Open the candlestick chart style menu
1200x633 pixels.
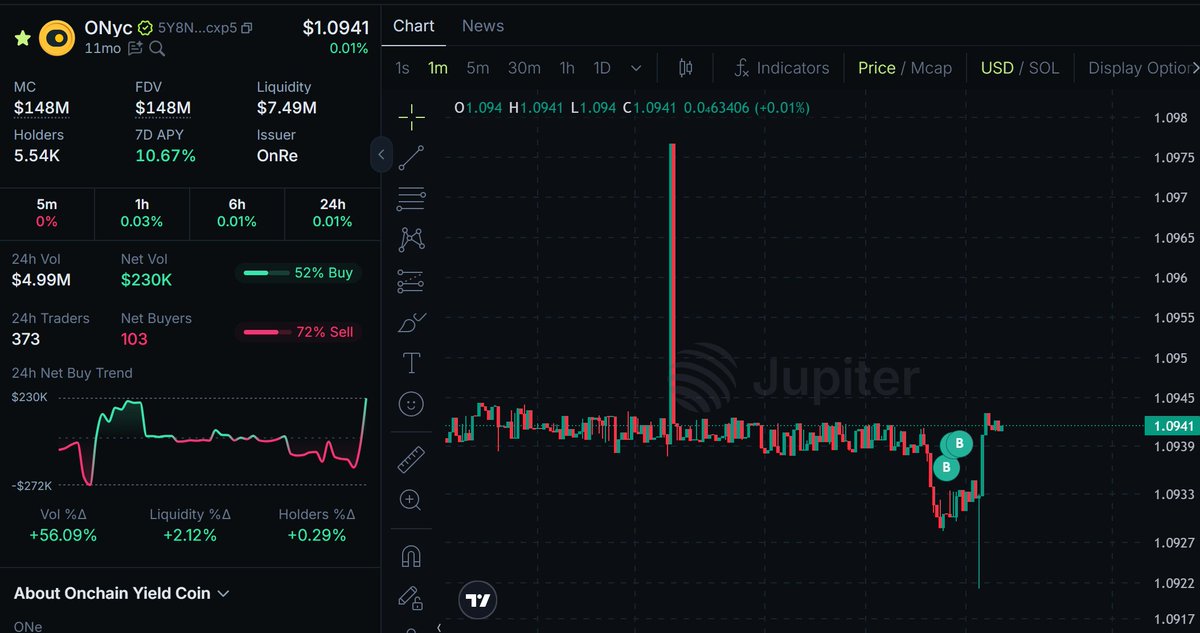coord(685,68)
